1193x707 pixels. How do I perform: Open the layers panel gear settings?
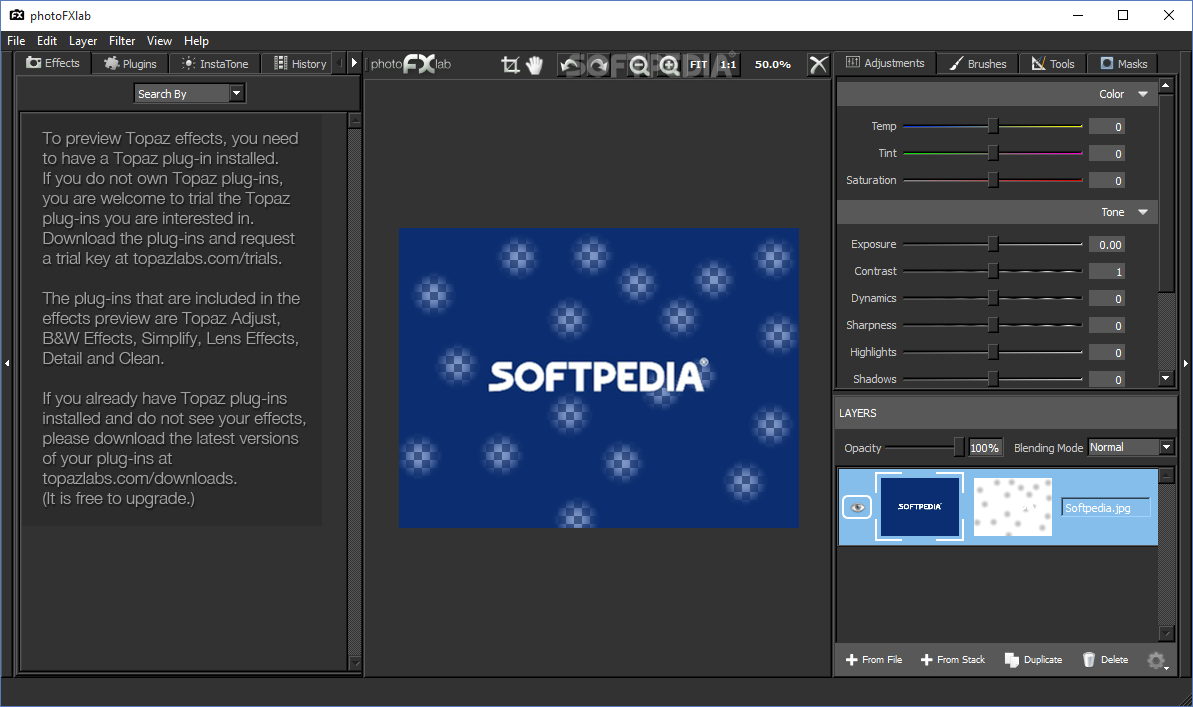(x=1156, y=660)
